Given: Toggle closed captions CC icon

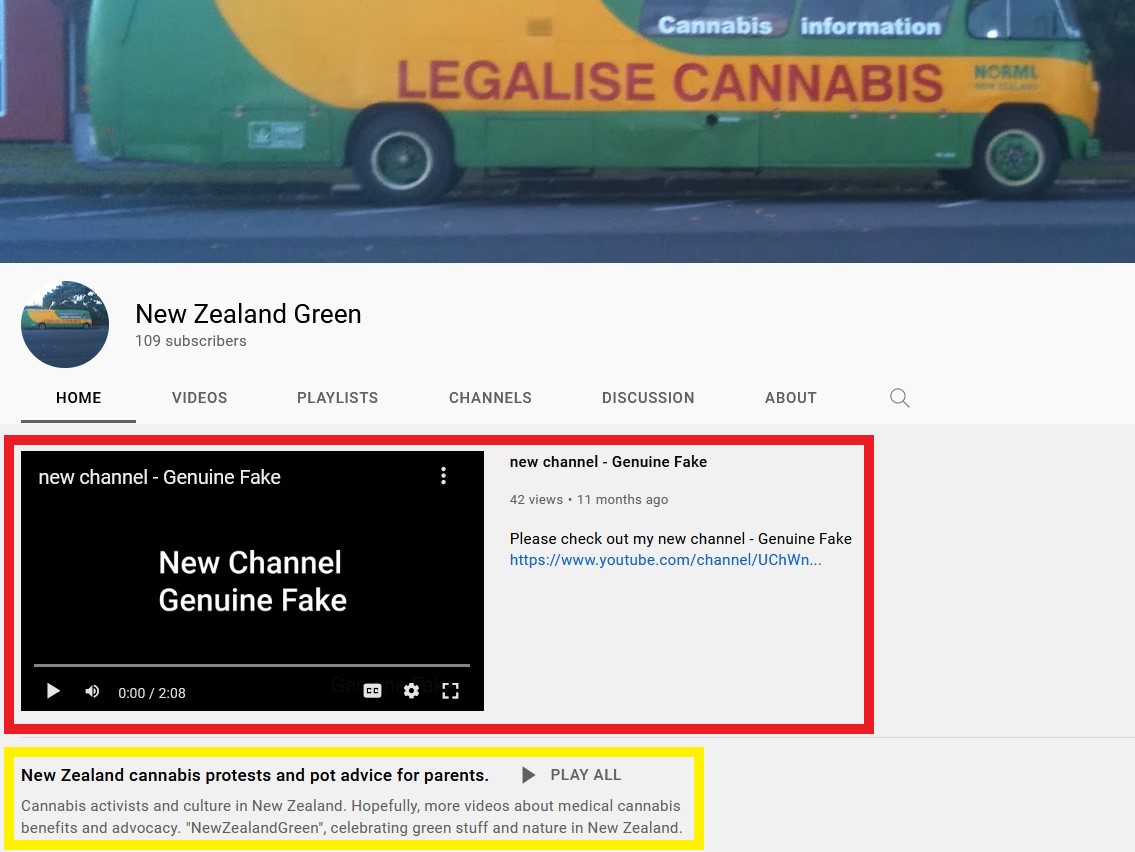Looking at the screenshot, I should [x=372, y=691].
